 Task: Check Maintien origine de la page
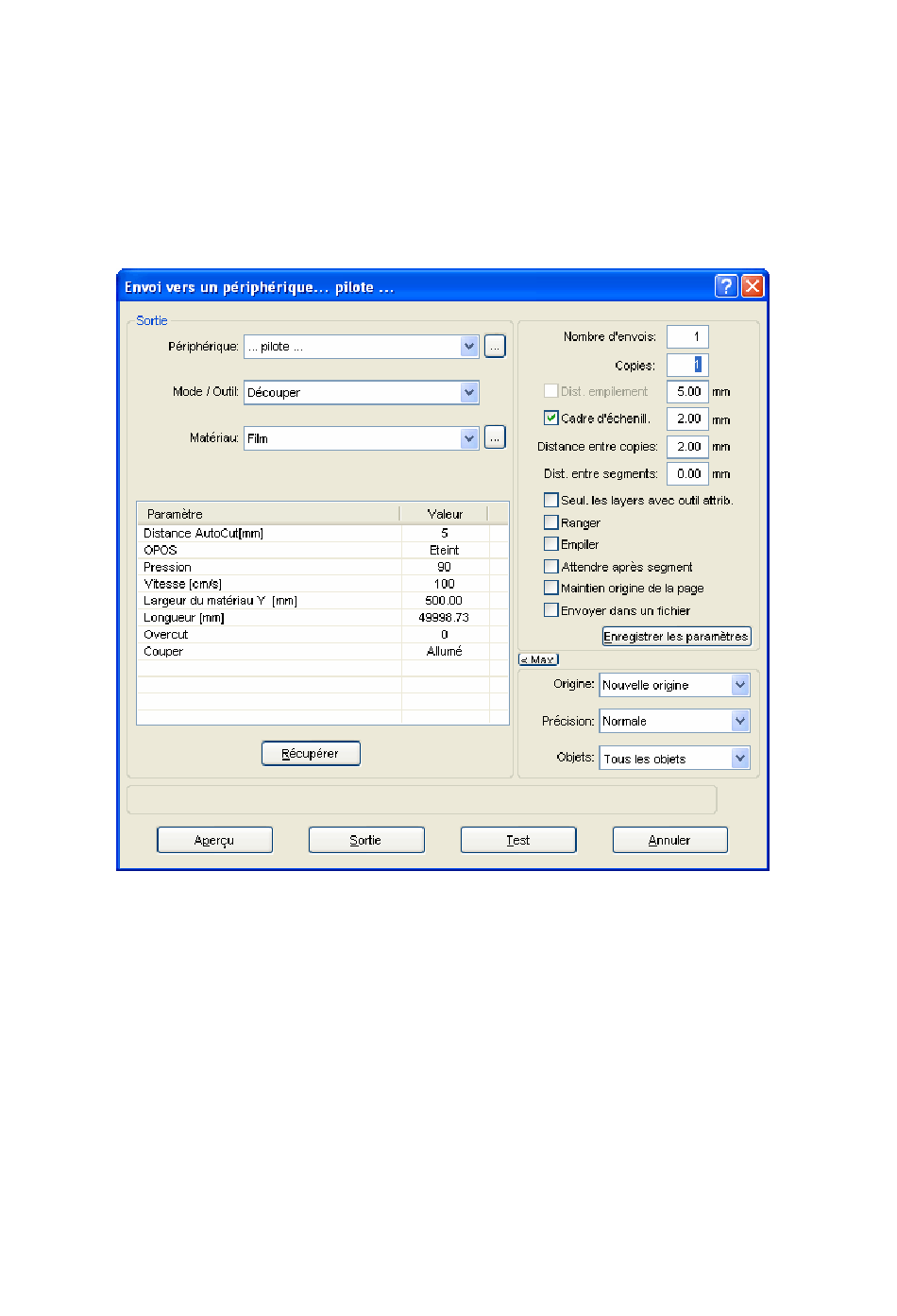coord(550,588)
